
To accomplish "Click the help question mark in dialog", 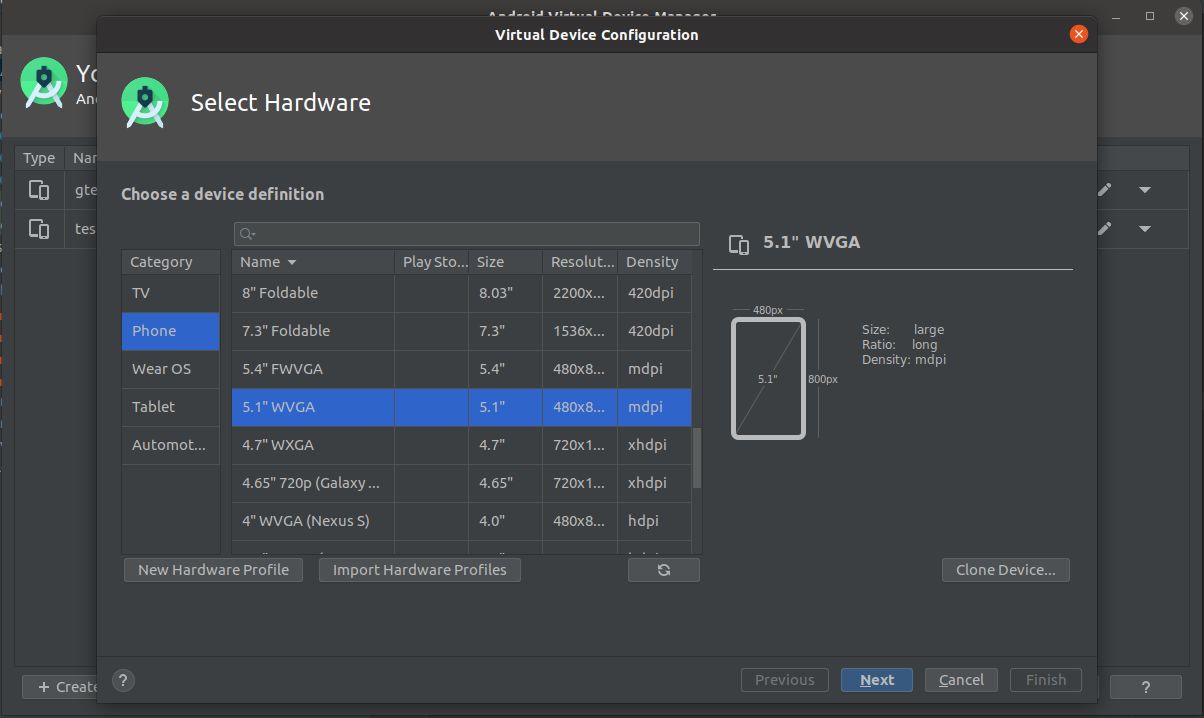I will click(123, 680).
